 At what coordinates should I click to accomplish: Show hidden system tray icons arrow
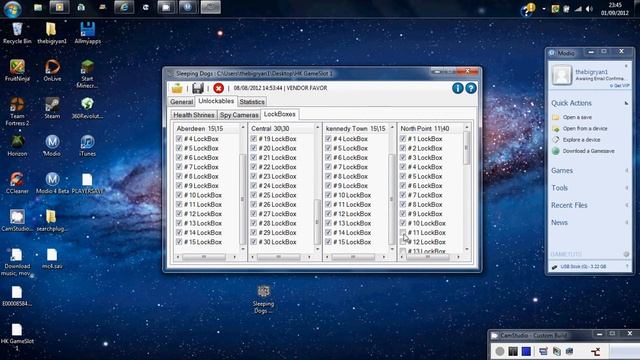click(x=544, y=9)
